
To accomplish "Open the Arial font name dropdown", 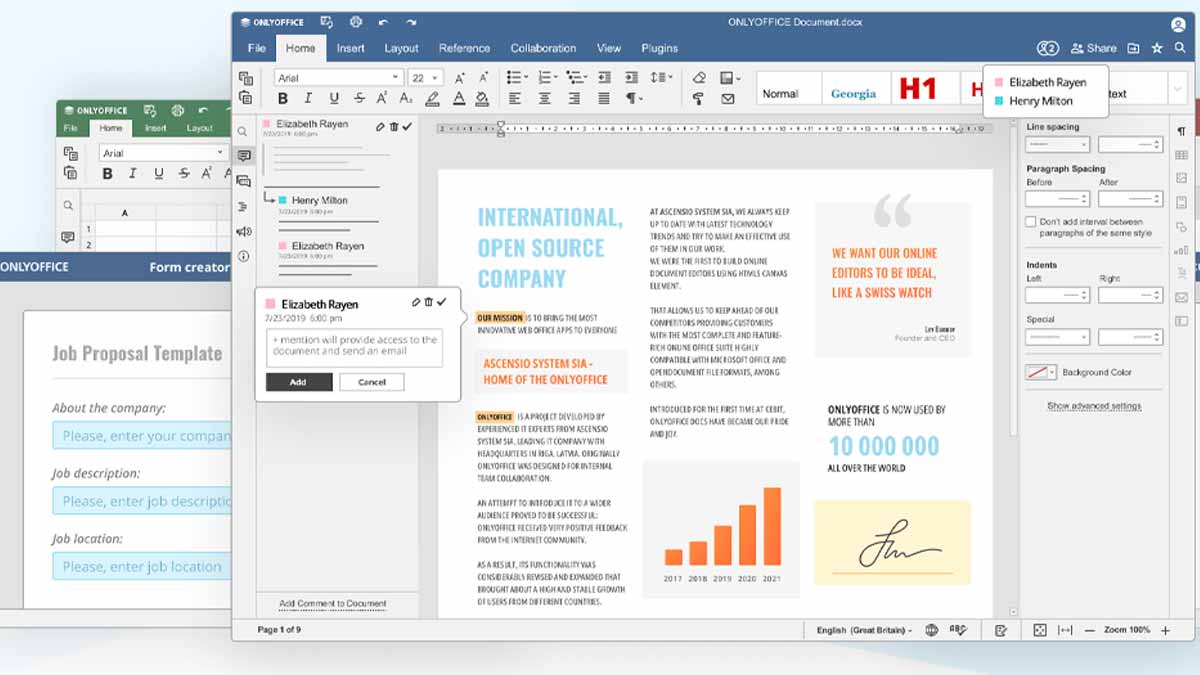I will 396,77.
